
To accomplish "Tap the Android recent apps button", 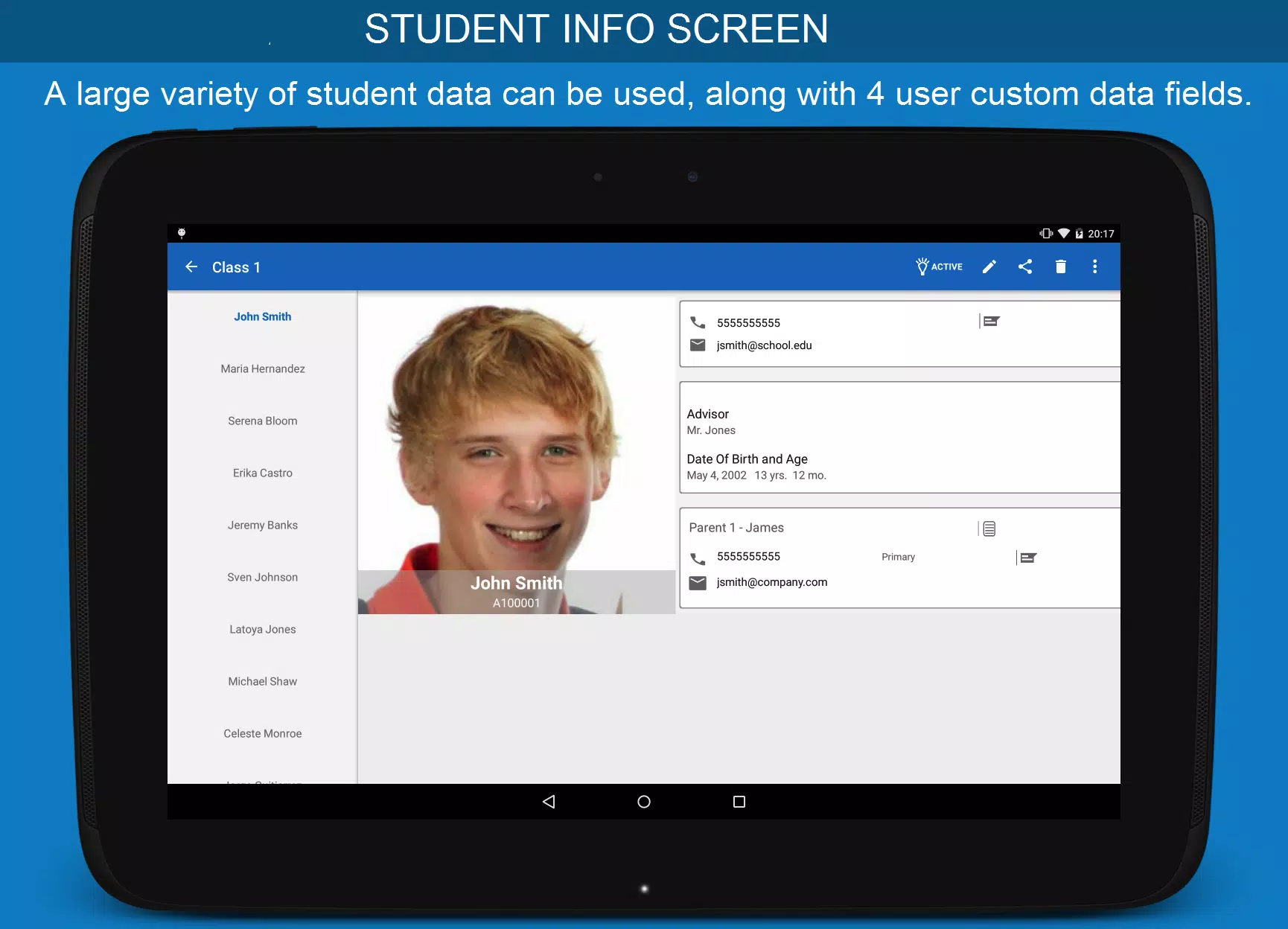I will [739, 802].
